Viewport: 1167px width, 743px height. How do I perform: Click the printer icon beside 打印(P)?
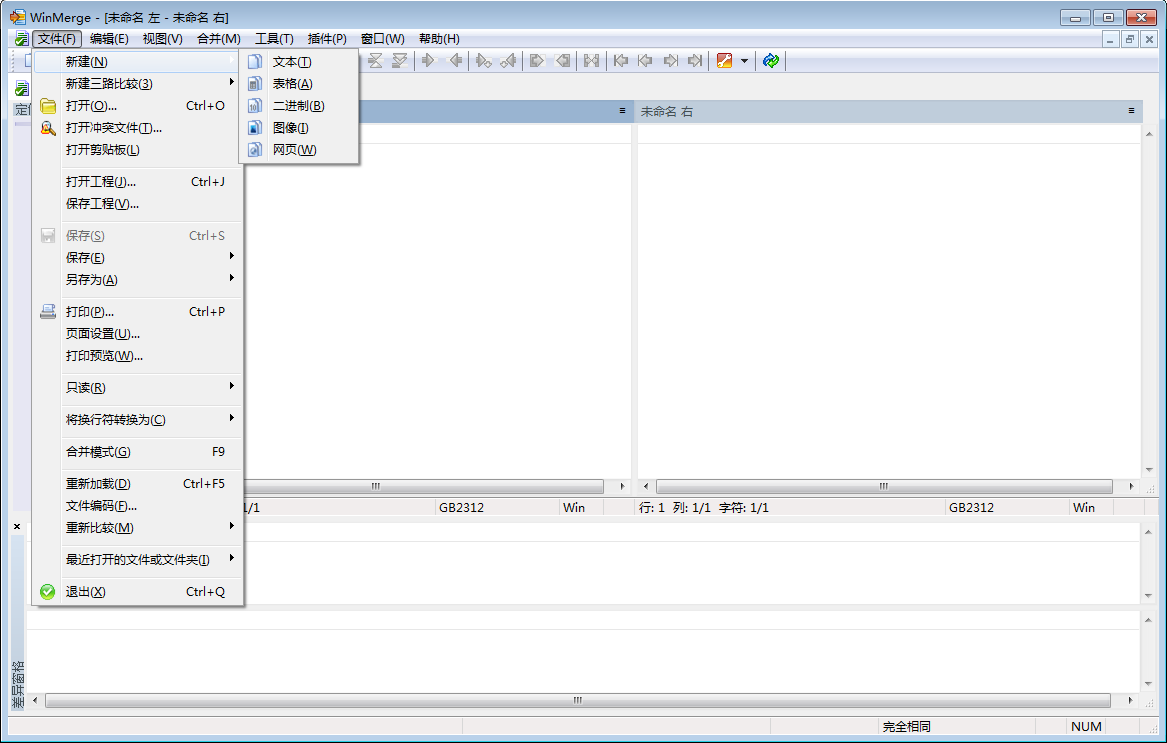48,312
